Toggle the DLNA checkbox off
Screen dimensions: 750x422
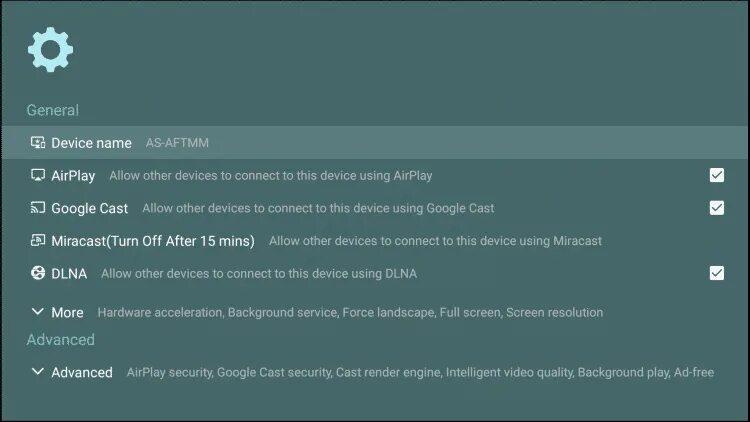point(716,273)
